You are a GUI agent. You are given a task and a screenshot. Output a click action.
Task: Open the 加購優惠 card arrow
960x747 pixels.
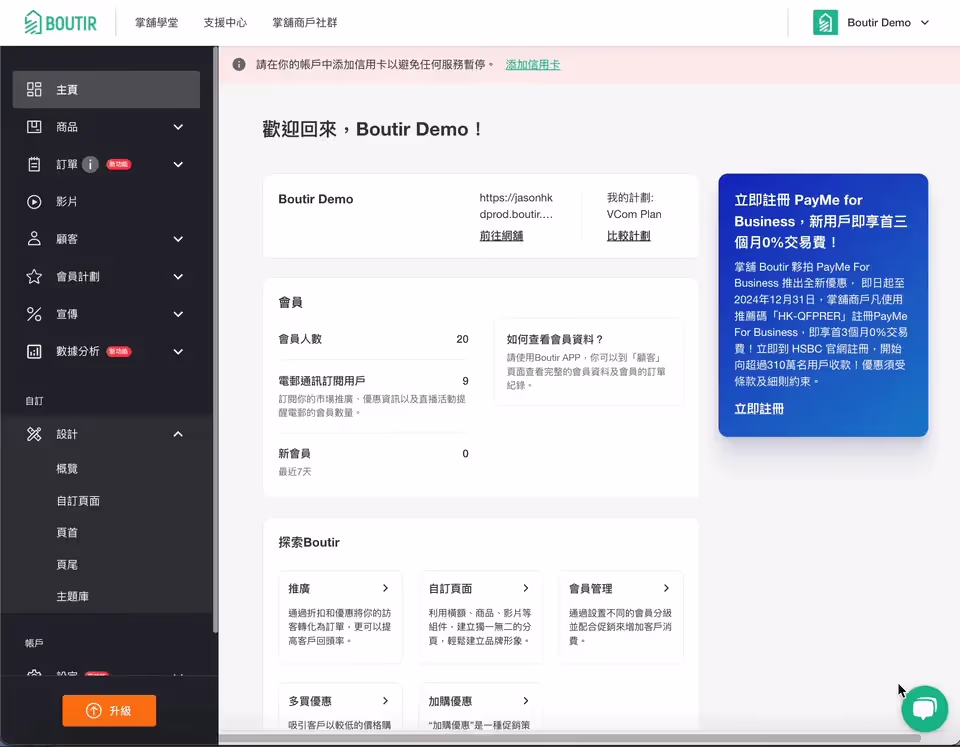(525, 700)
